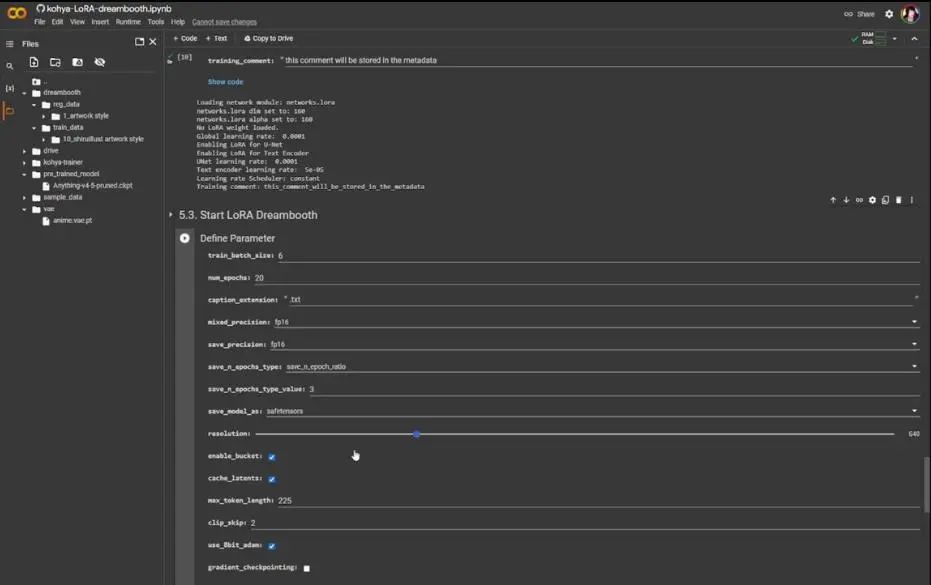Click the train_batch_size input field
Viewport: 931px width, 585px height.
[x=598, y=255]
